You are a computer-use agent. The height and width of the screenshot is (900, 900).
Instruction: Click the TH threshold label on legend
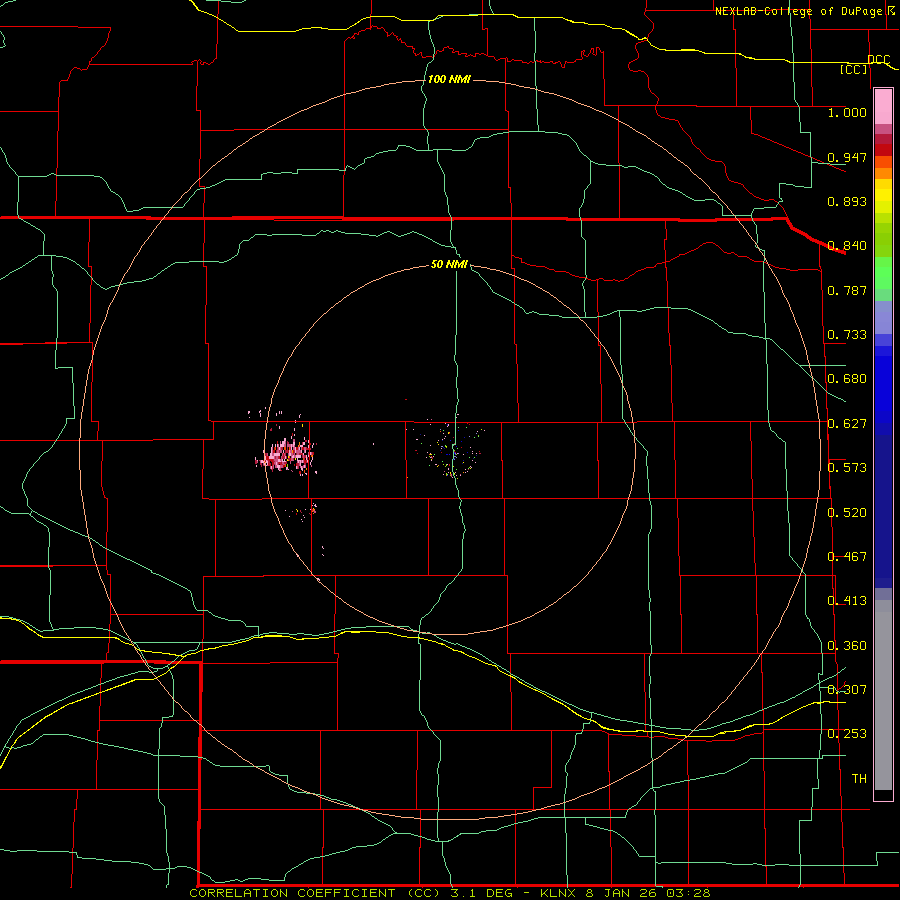859,779
